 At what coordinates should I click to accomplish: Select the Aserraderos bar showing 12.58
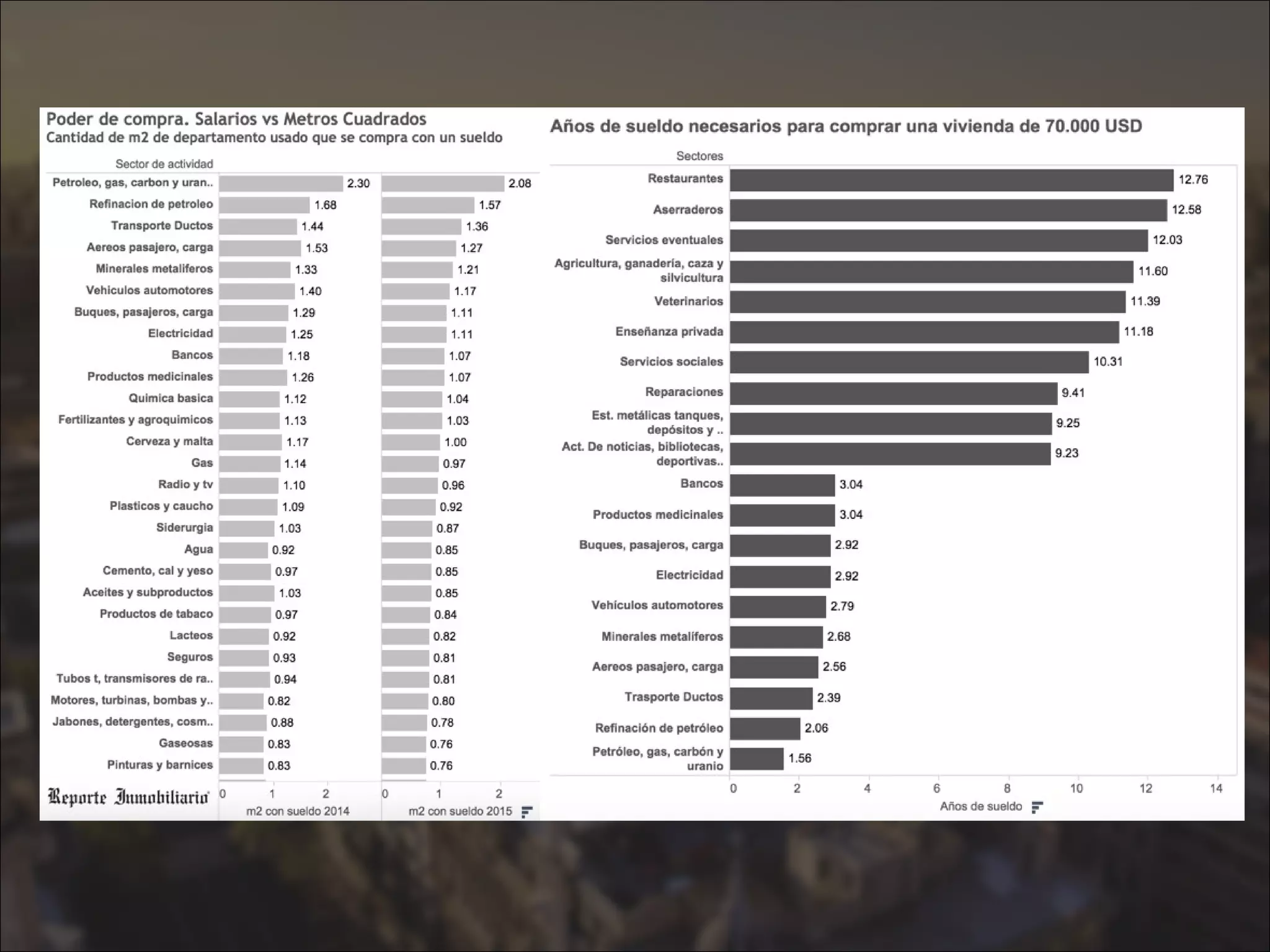[948, 210]
